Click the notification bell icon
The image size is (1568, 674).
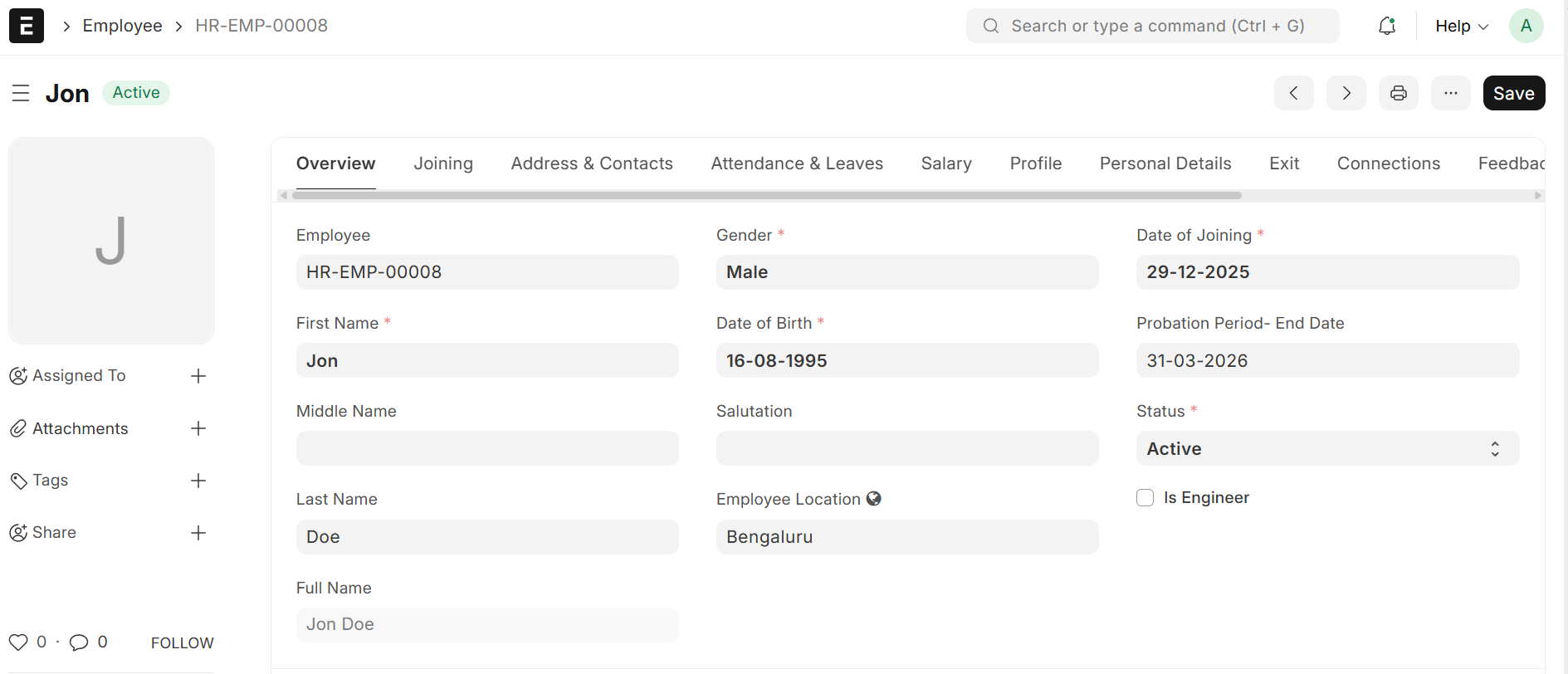coord(1386,27)
